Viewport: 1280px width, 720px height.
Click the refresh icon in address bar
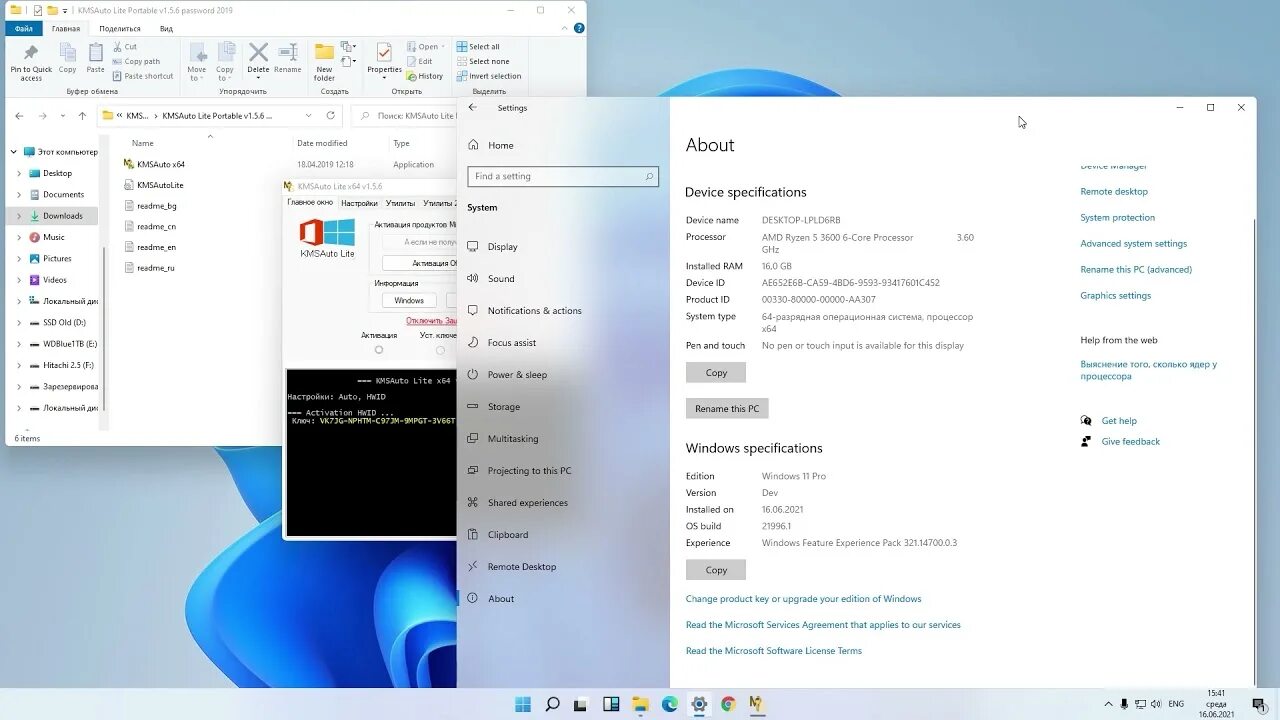pyautogui.click(x=330, y=116)
